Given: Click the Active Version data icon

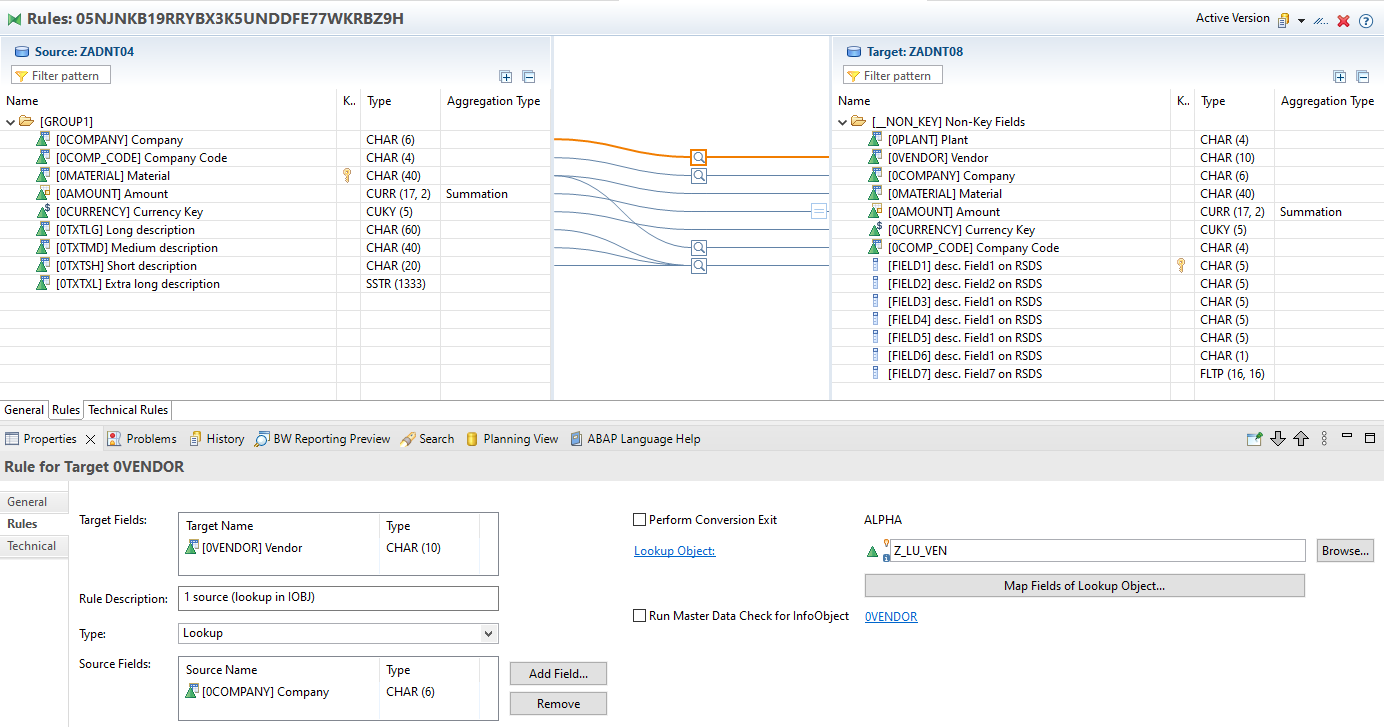Looking at the screenshot, I should (1283, 20).
